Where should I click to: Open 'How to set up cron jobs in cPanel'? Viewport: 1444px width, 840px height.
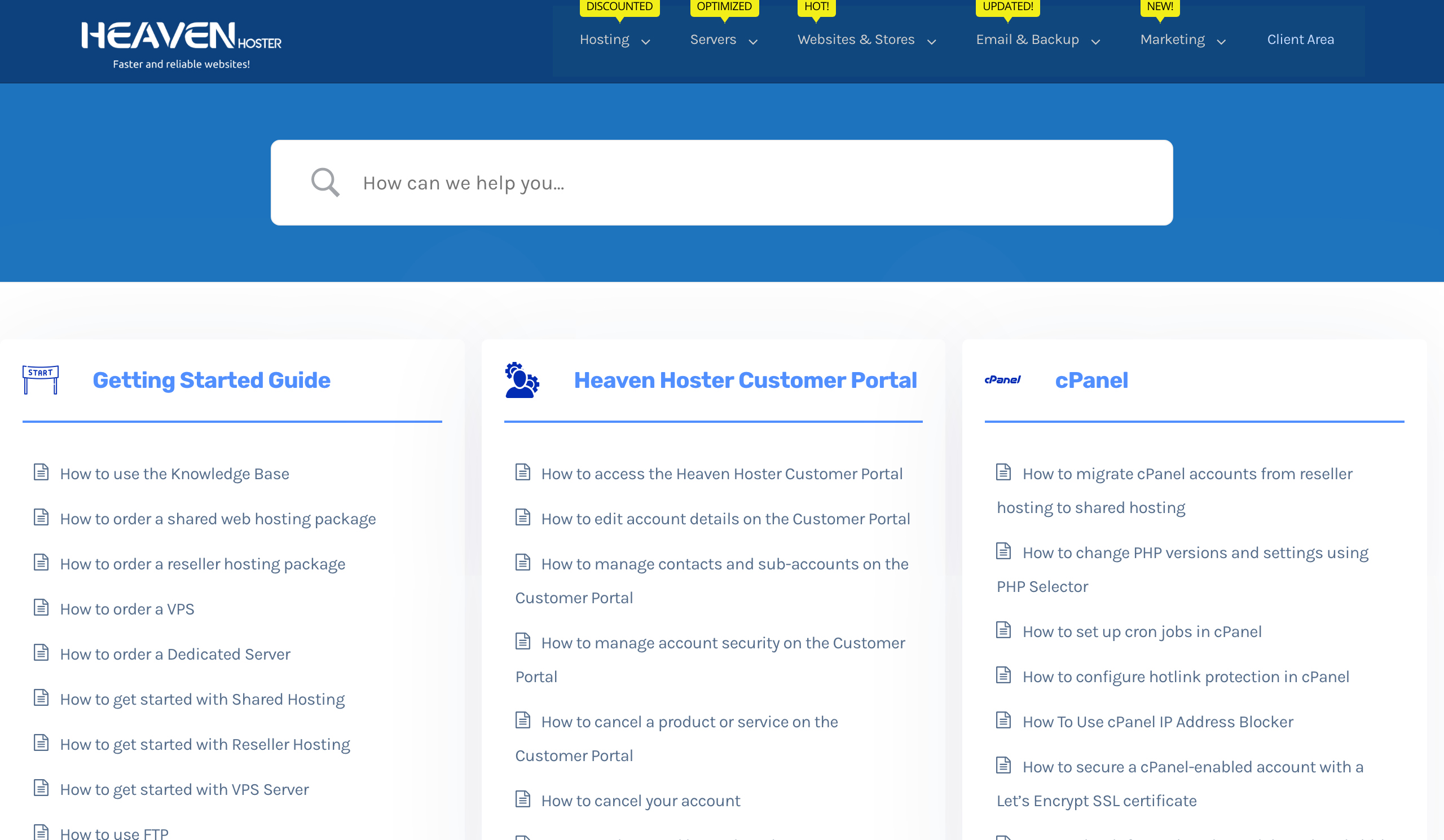[x=1142, y=631]
